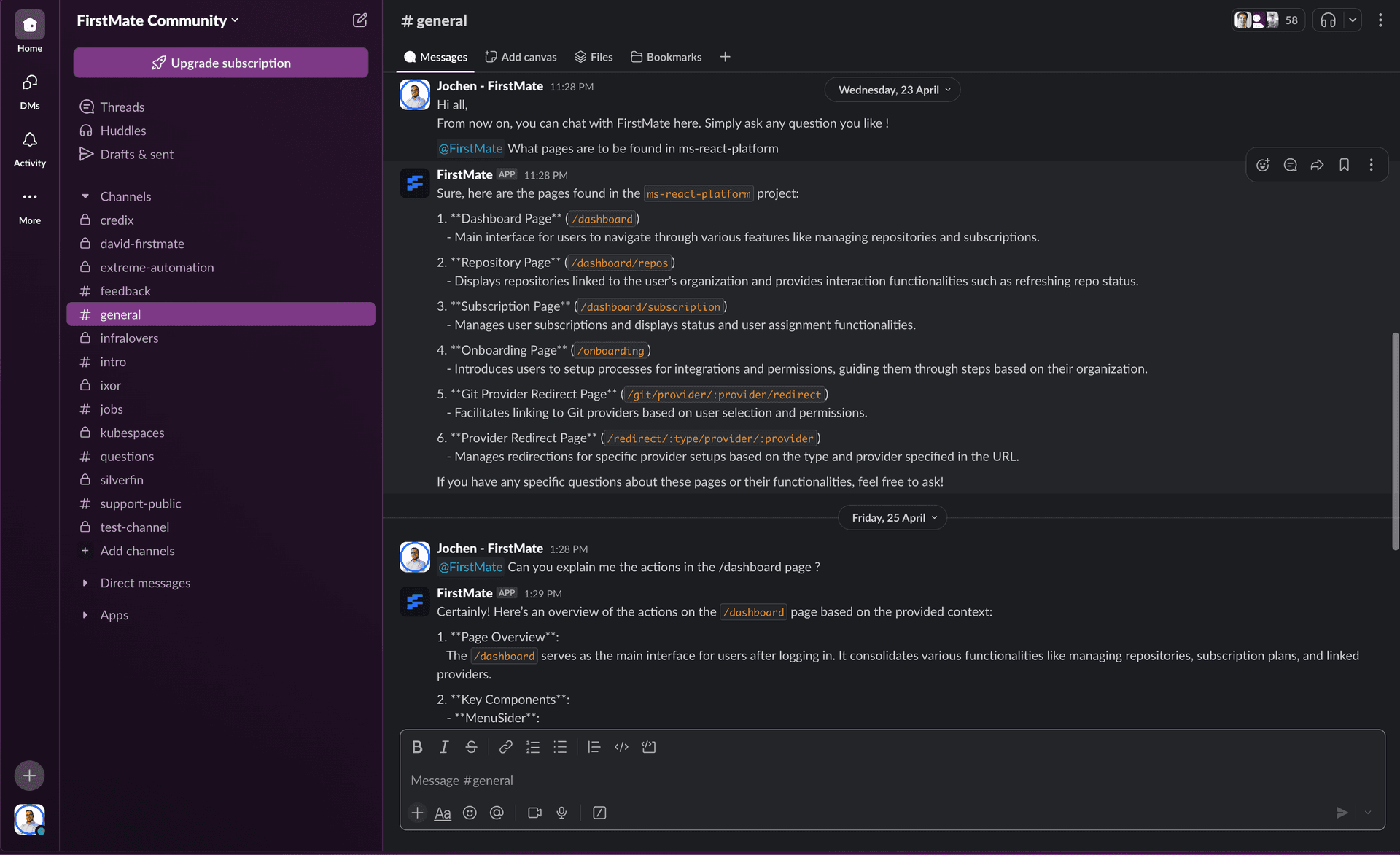Image resolution: width=1400 pixels, height=855 pixels.
Task: Toggle italic formatting in composer
Action: 444,747
